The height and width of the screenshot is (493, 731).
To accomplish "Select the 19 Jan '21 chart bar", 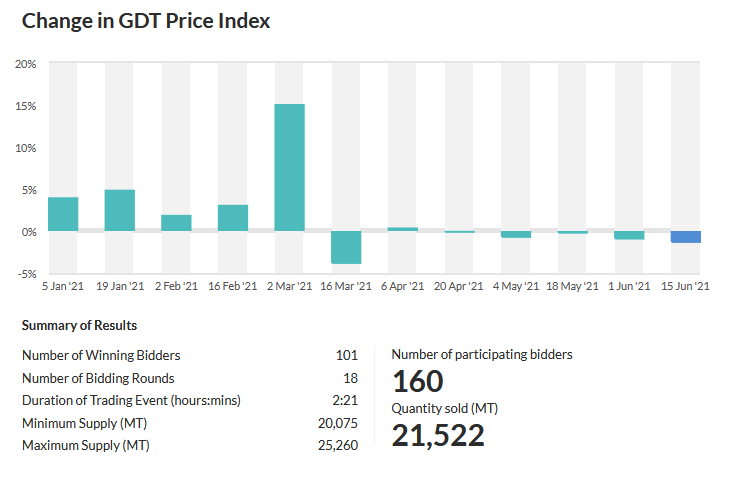I will [120, 210].
